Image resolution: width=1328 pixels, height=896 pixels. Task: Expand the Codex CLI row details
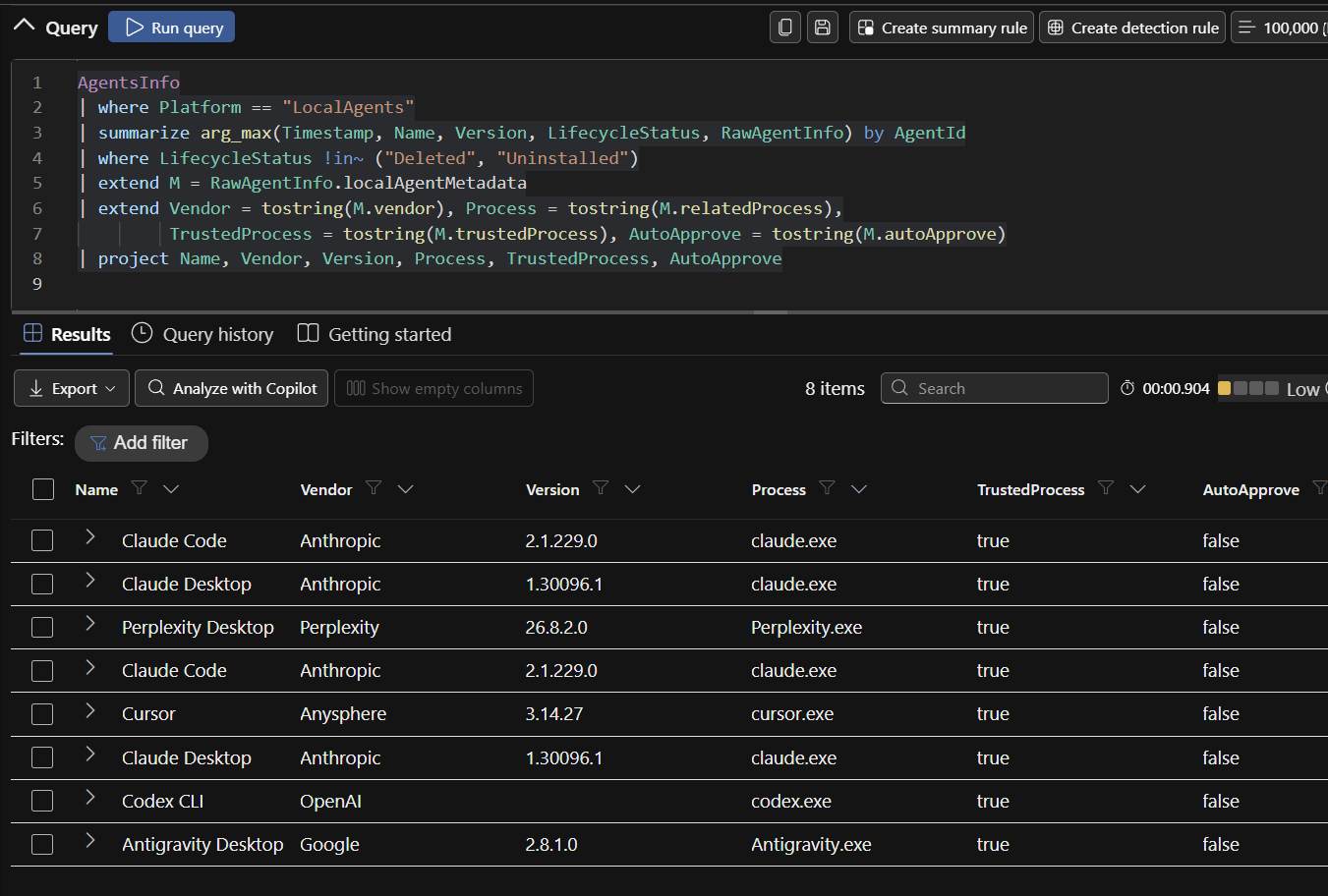[90, 797]
